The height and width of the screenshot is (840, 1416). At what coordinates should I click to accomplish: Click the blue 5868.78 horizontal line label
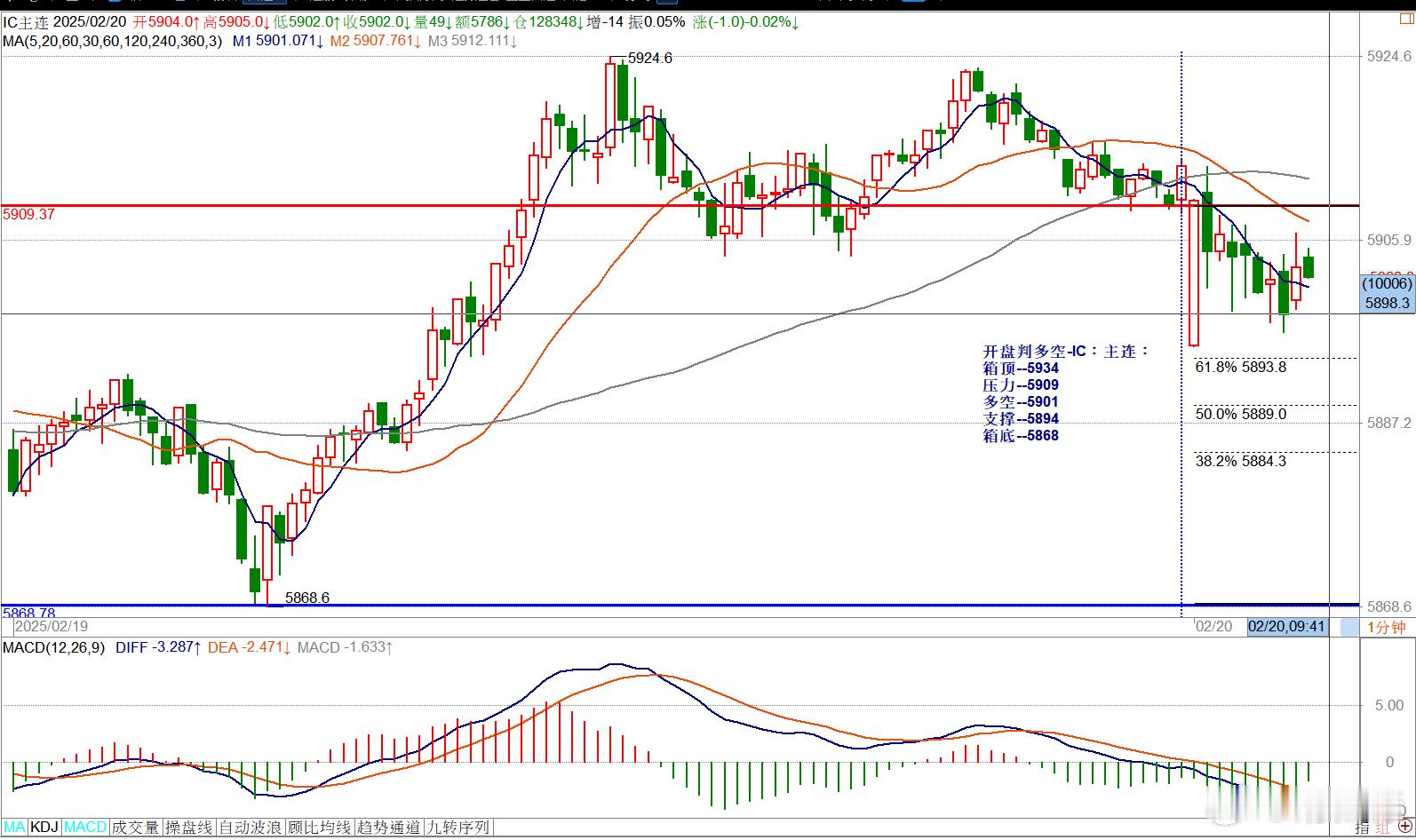[x=29, y=613]
